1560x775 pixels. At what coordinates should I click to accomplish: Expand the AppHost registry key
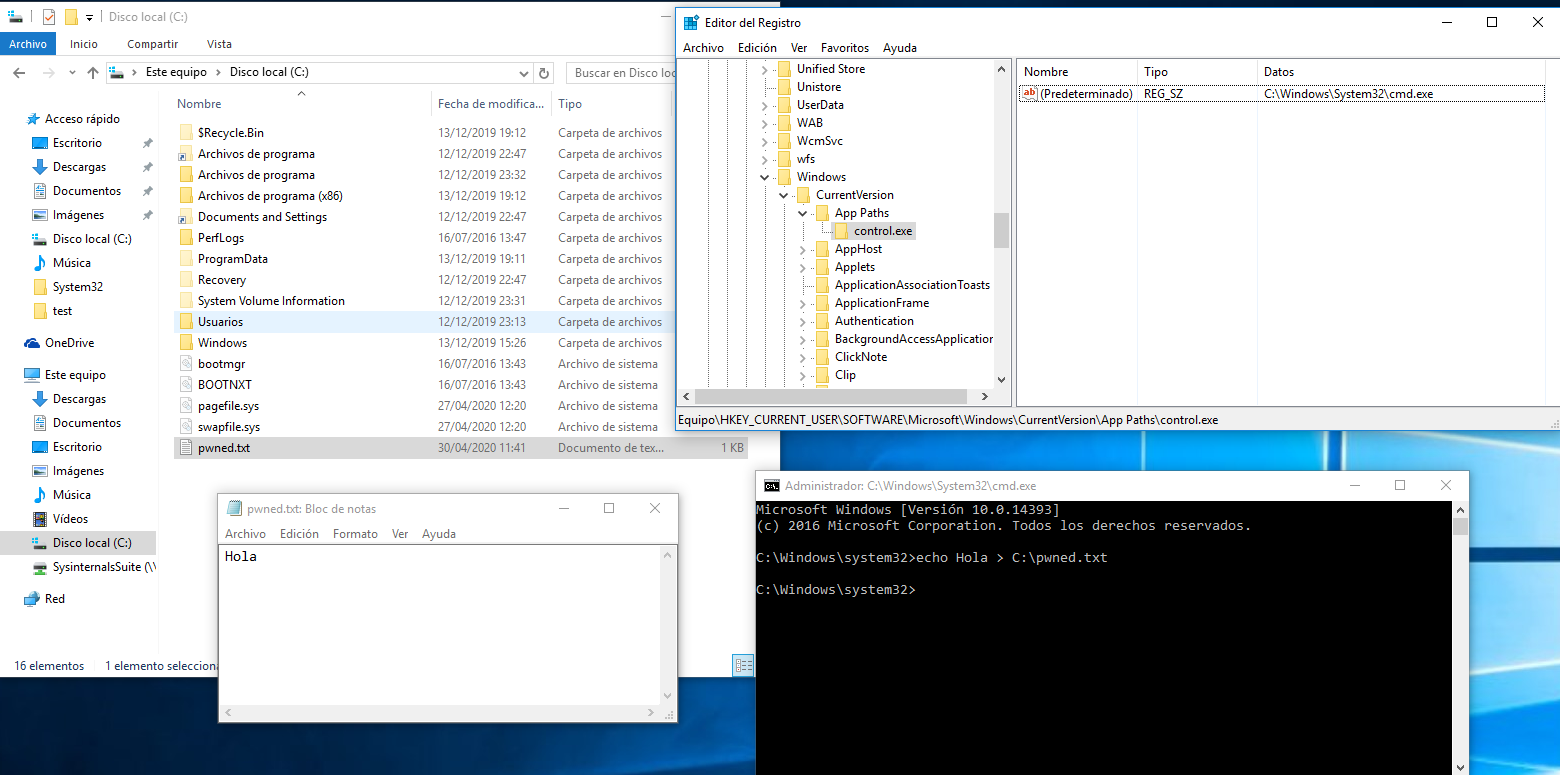[803, 249]
